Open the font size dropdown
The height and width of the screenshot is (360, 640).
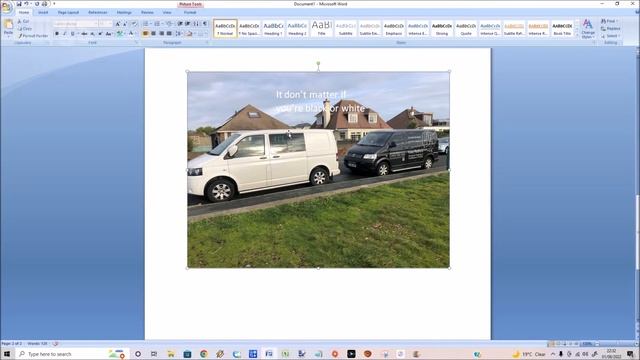click(109, 24)
